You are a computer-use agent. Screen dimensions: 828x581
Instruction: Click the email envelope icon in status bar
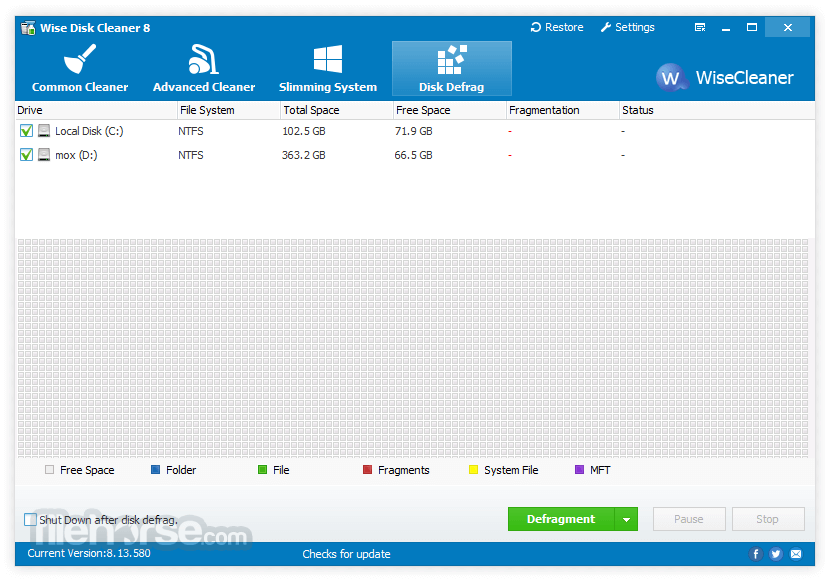point(796,554)
